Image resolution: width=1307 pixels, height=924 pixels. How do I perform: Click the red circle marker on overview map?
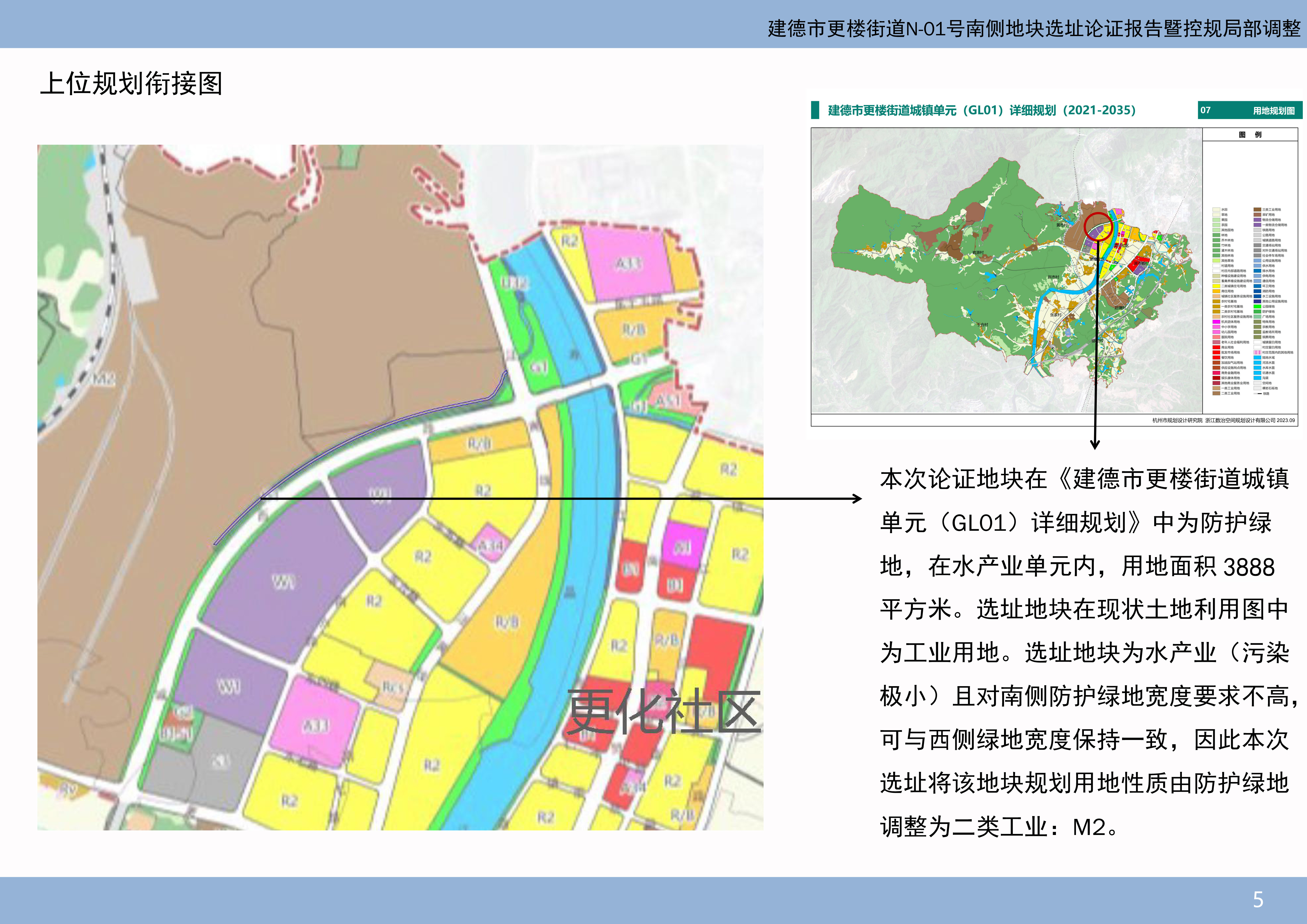click(x=1098, y=227)
